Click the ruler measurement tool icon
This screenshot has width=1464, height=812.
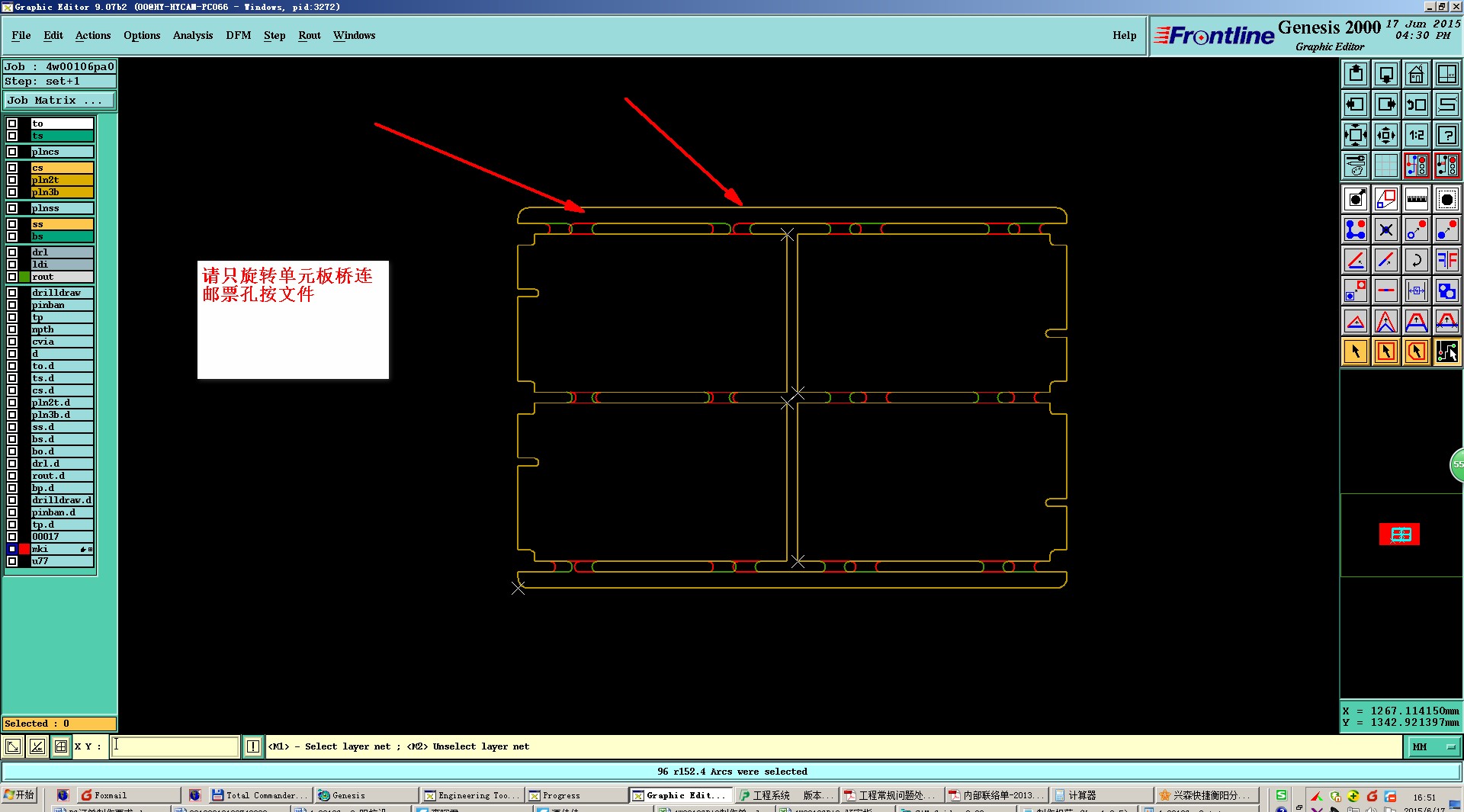[1417, 199]
